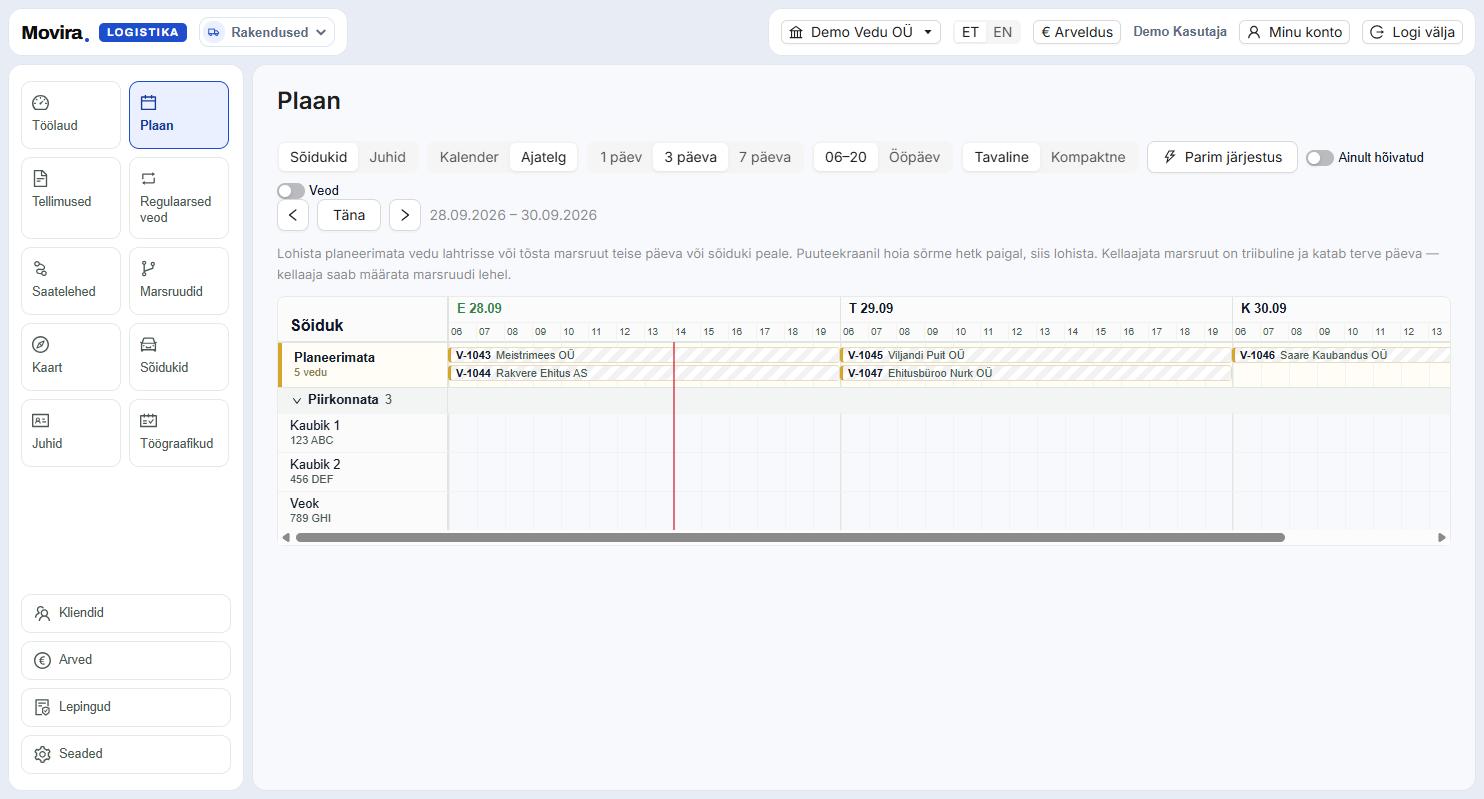Select the Öõpäev time range
Viewport: 1484px width, 799px height.
914,157
